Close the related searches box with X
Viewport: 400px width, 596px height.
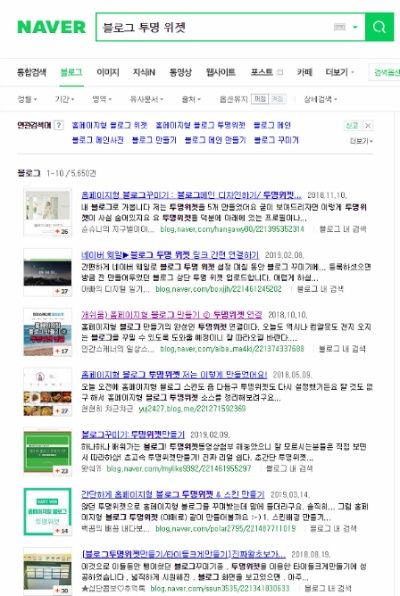(368, 125)
